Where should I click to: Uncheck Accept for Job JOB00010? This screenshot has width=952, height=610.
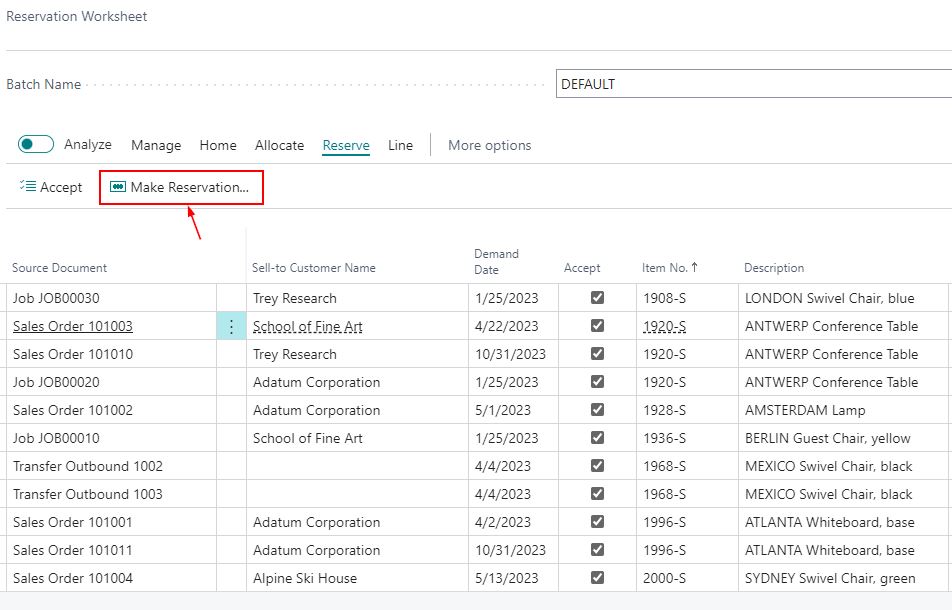pos(597,438)
